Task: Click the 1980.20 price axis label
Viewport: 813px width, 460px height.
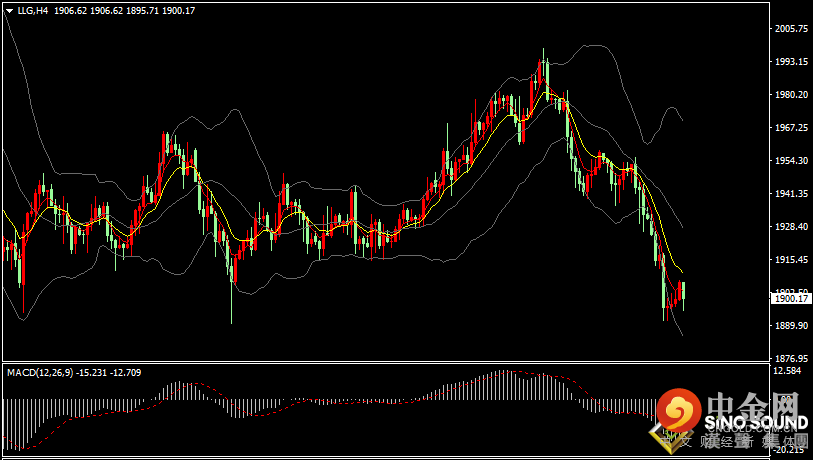Action: point(790,95)
